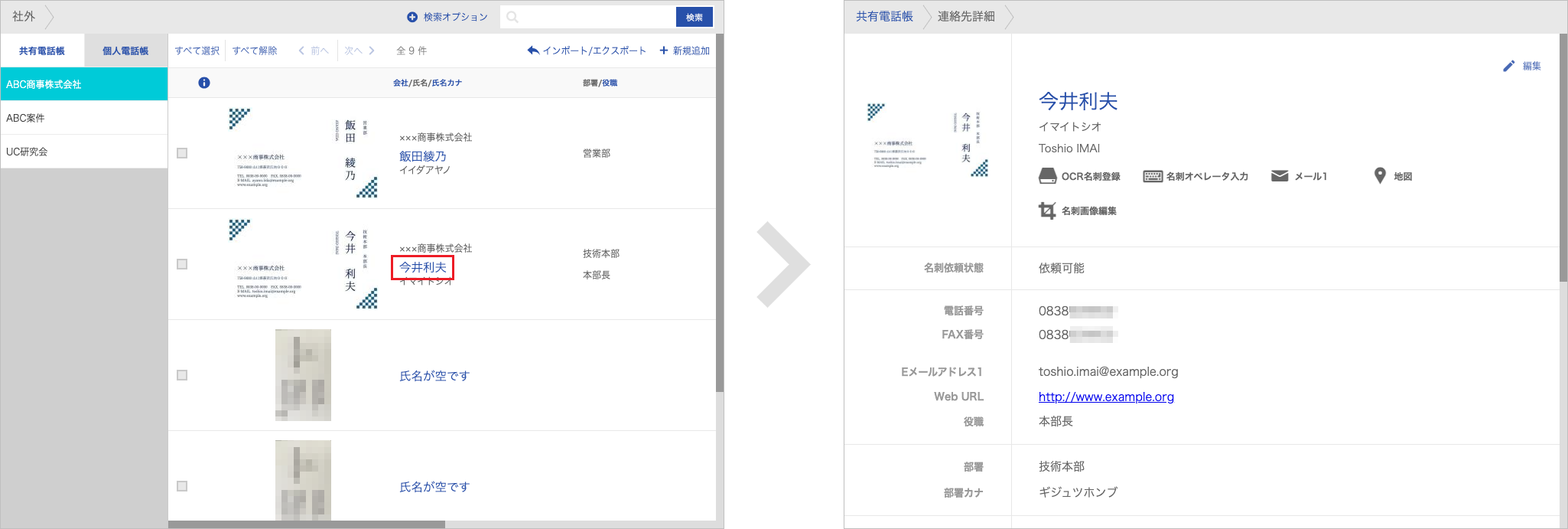Tick the checkbox for 今井利夫 row
The width and height of the screenshot is (1568, 529).
click(x=182, y=264)
